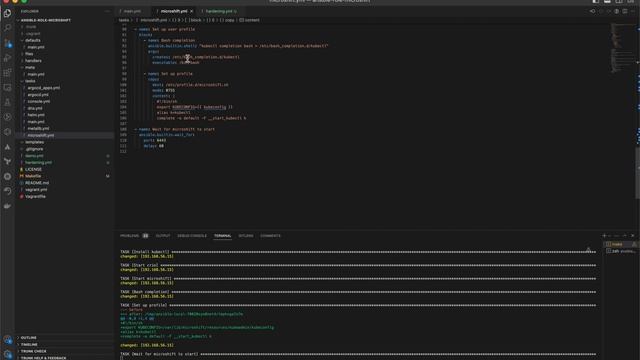
Task: Open the Run and Debug view
Action: (x=7, y=58)
